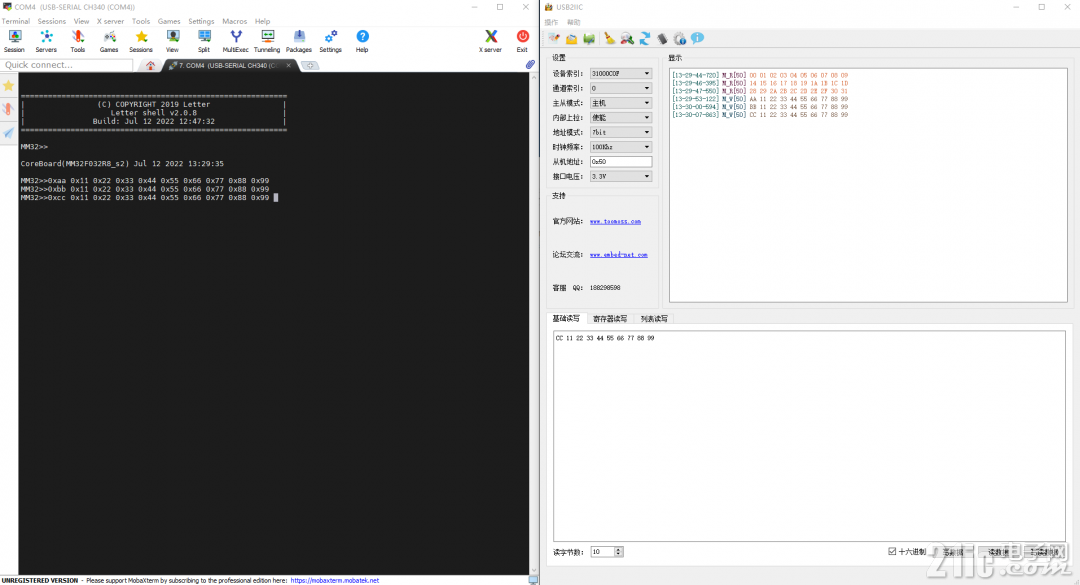Screen dimensions: 1080x585
Task: Click the Sessions star toolbar icon
Action: tap(141, 41)
